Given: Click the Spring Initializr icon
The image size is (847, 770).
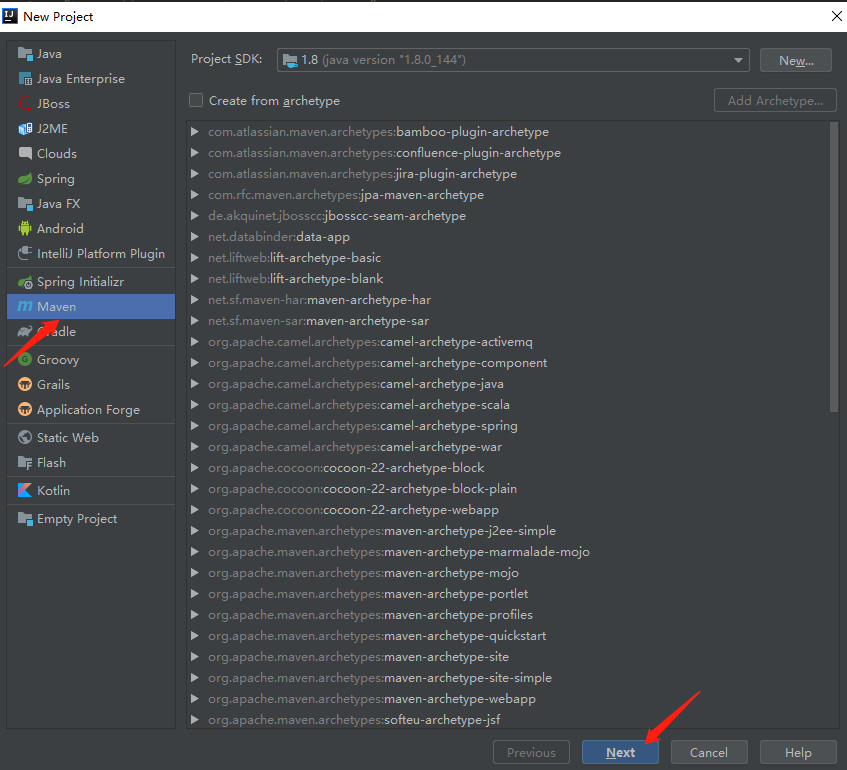Looking at the screenshot, I should click(25, 282).
